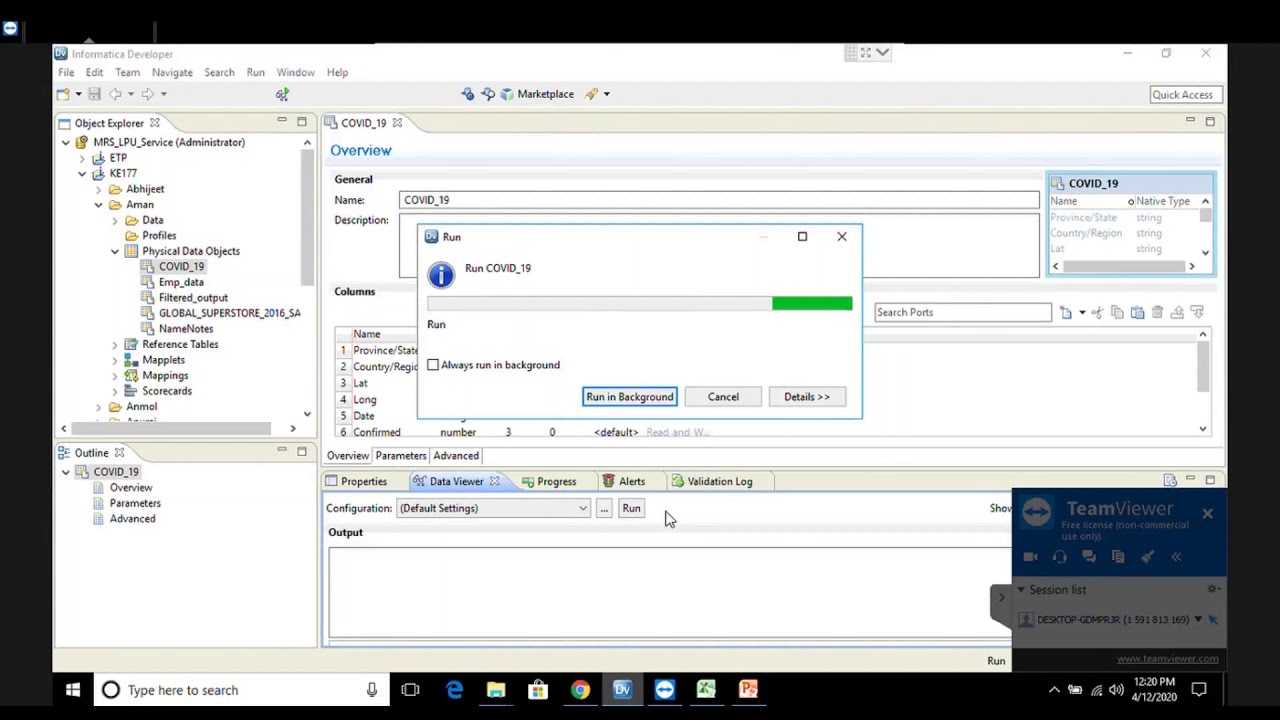Click the New object toolbar icon
Screen dimensions: 1280x720
click(x=63, y=94)
